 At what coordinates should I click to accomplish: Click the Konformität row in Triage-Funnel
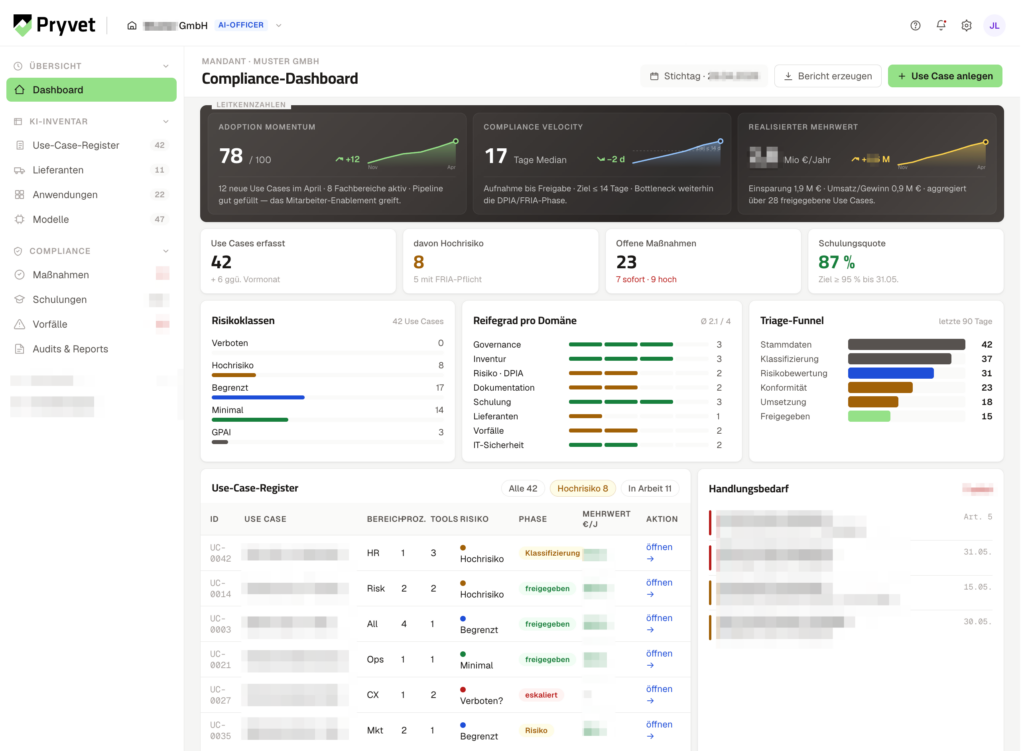click(x=876, y=388)
